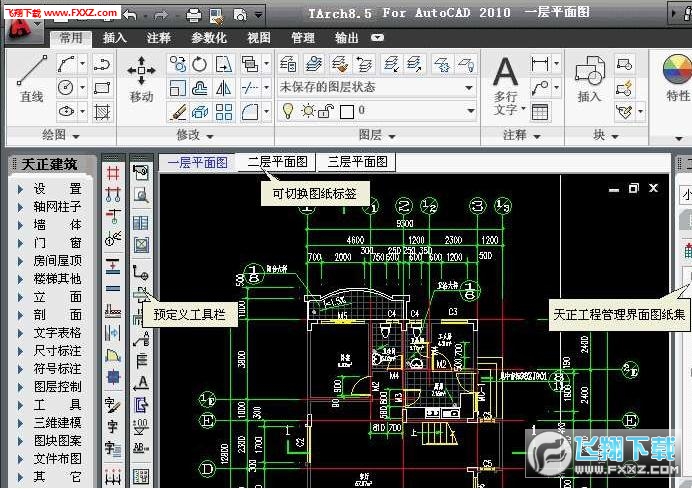Expand the Modify (修改) panel arrow
The height and width of the screenshot is (489, 692).
(x=210, y=136)
